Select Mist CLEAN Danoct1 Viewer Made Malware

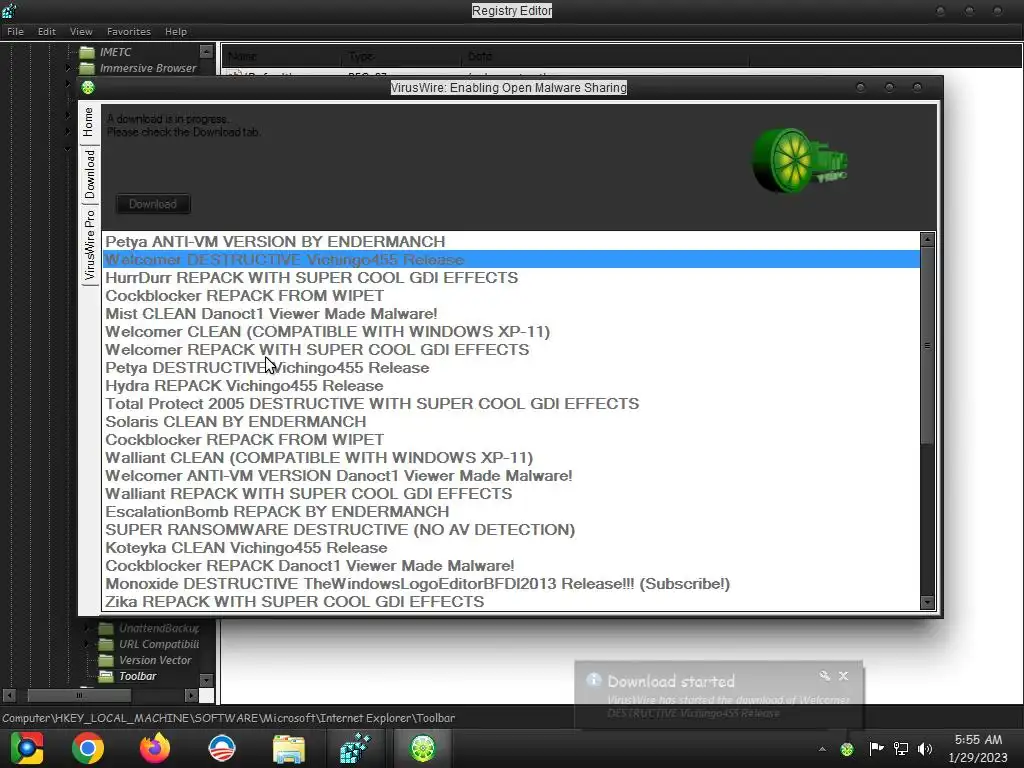coord(511,313)
